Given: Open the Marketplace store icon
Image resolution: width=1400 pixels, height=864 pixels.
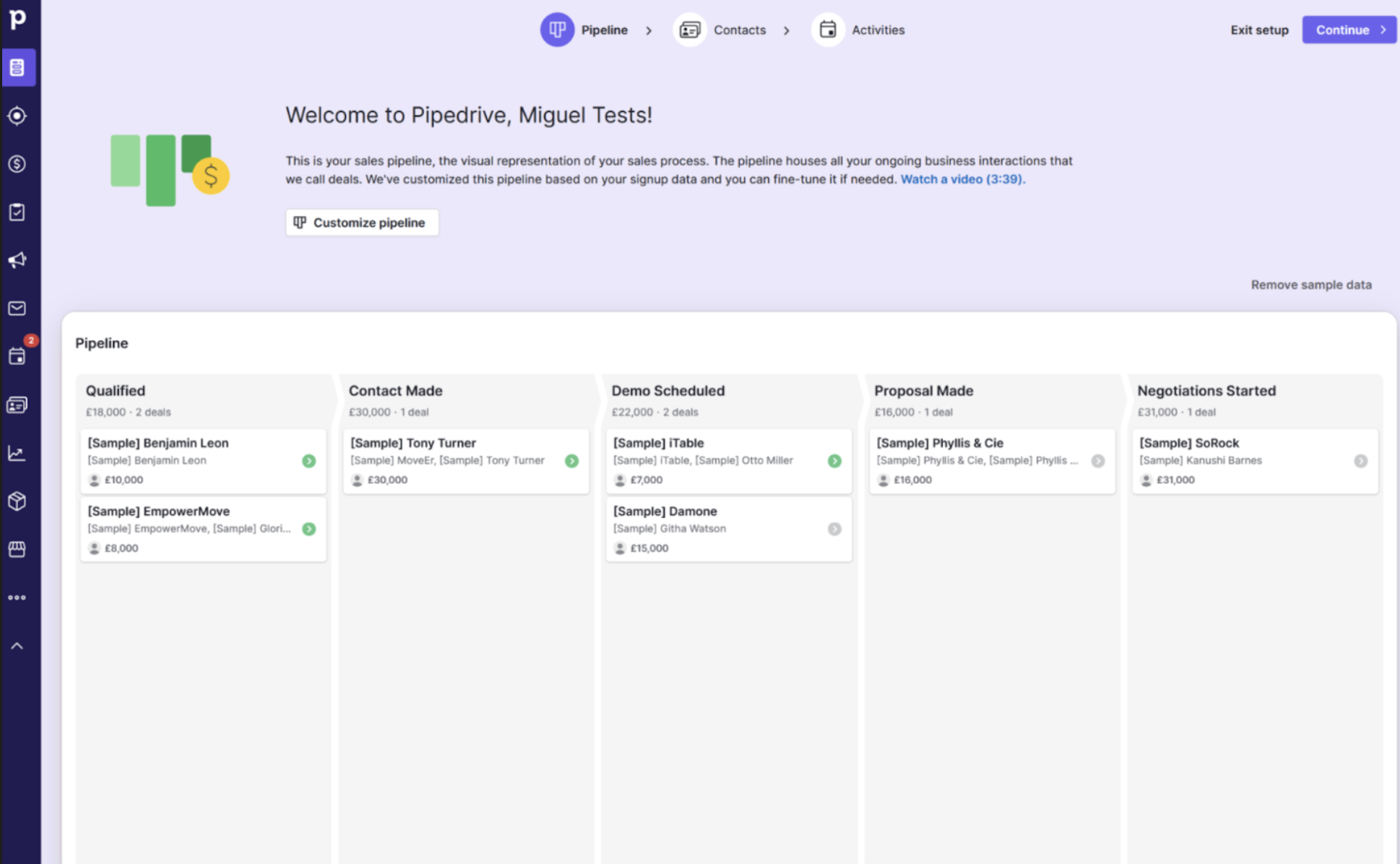Looking at the screenshot, I should pyautogui.click(x=17, y=549).
